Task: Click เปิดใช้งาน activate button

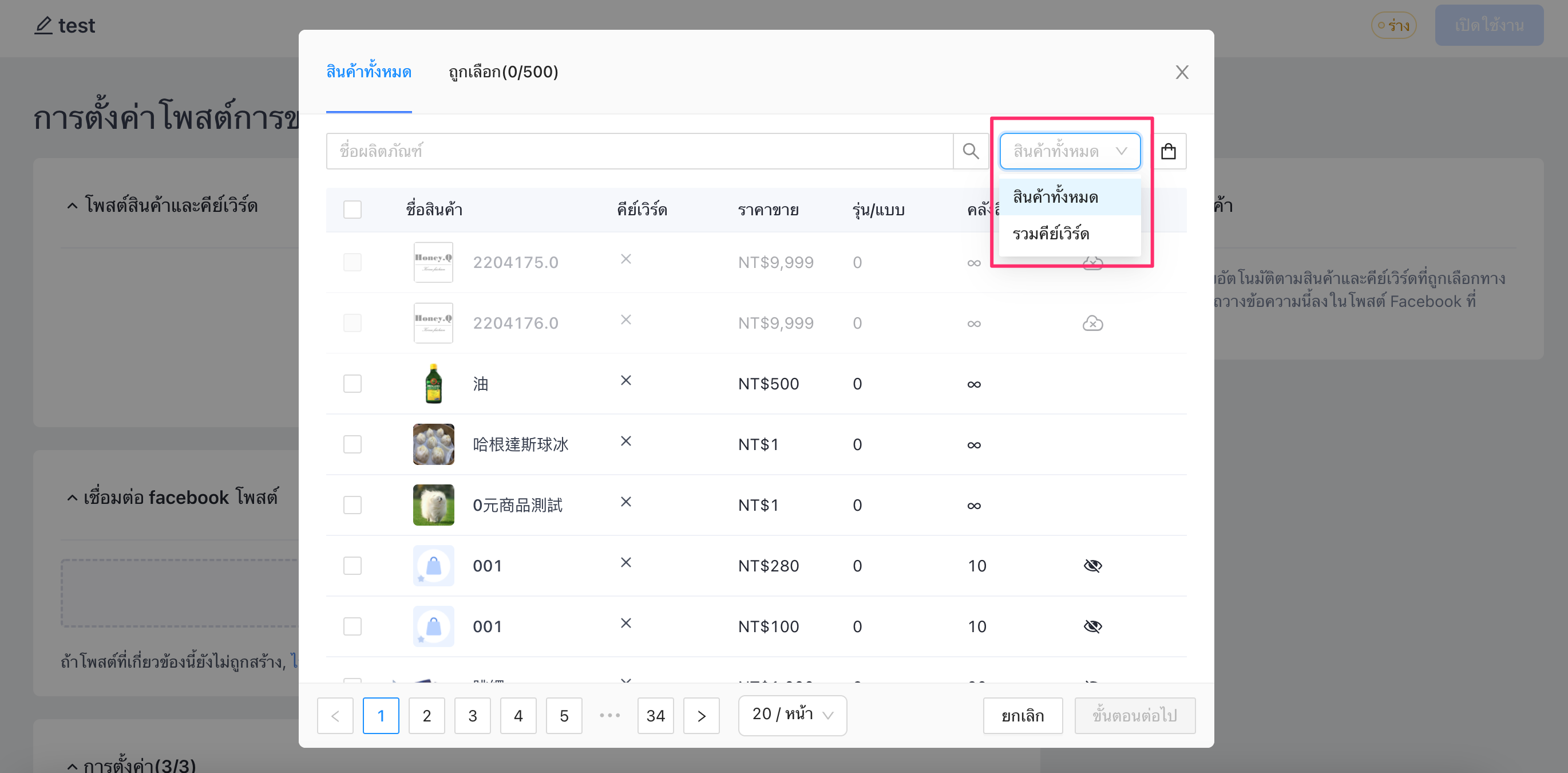Action: pyautogui.click(x=1489, y=26)
